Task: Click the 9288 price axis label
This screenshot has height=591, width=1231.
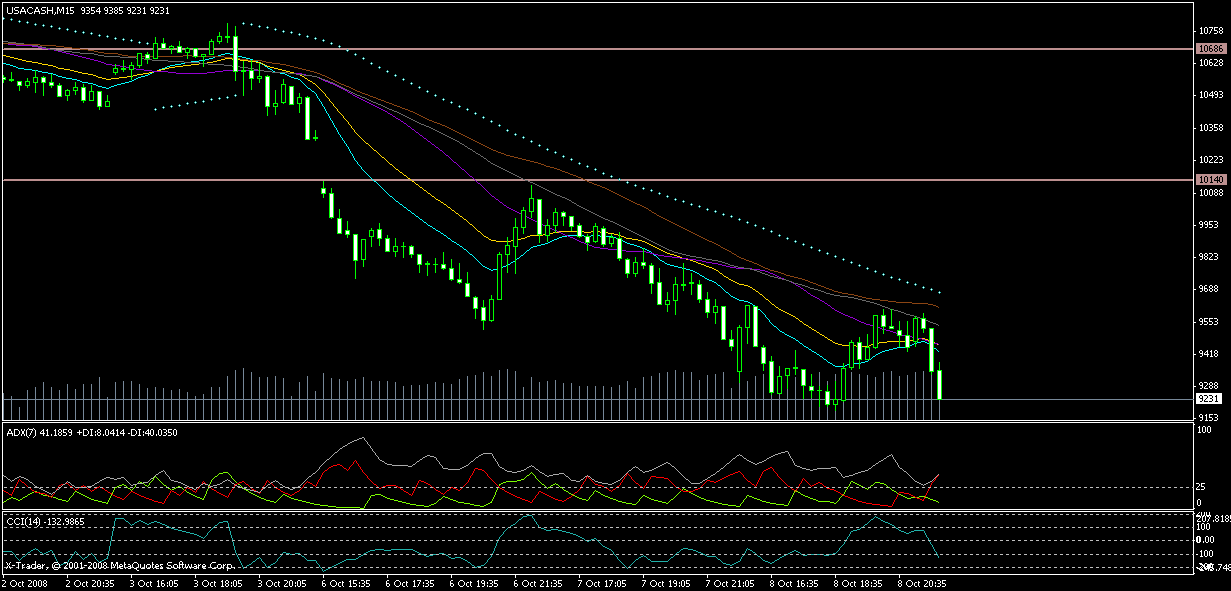Action: 1209,386
